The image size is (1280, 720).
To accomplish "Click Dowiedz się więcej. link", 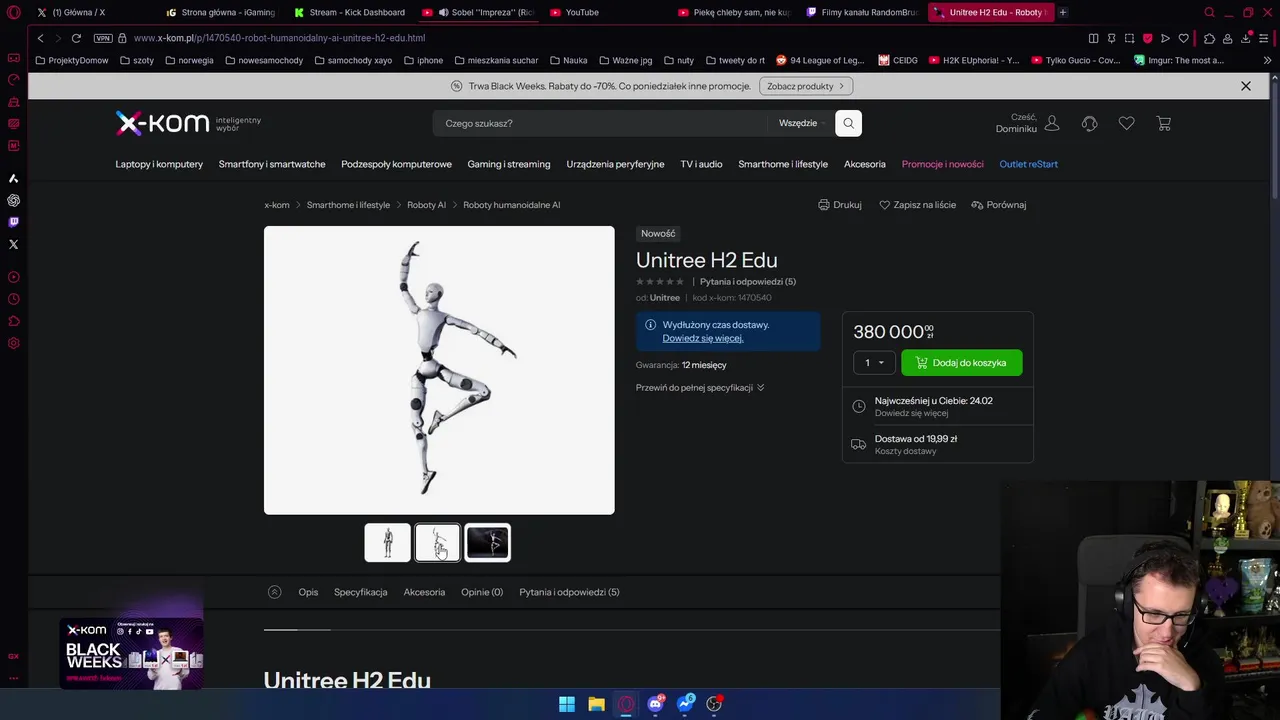I will (703, 338).
